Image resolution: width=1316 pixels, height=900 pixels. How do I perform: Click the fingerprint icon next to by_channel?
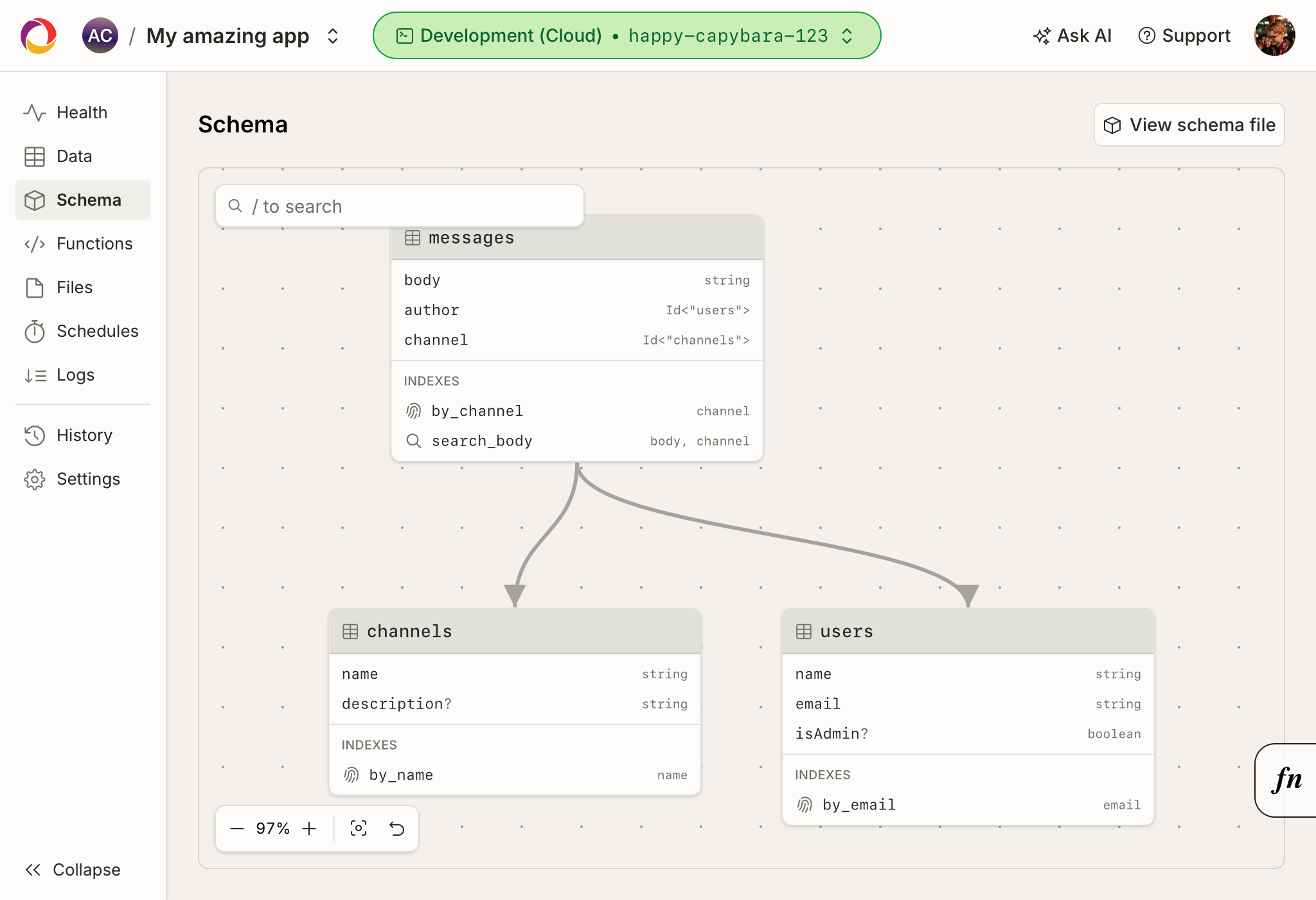pos(414,411)
